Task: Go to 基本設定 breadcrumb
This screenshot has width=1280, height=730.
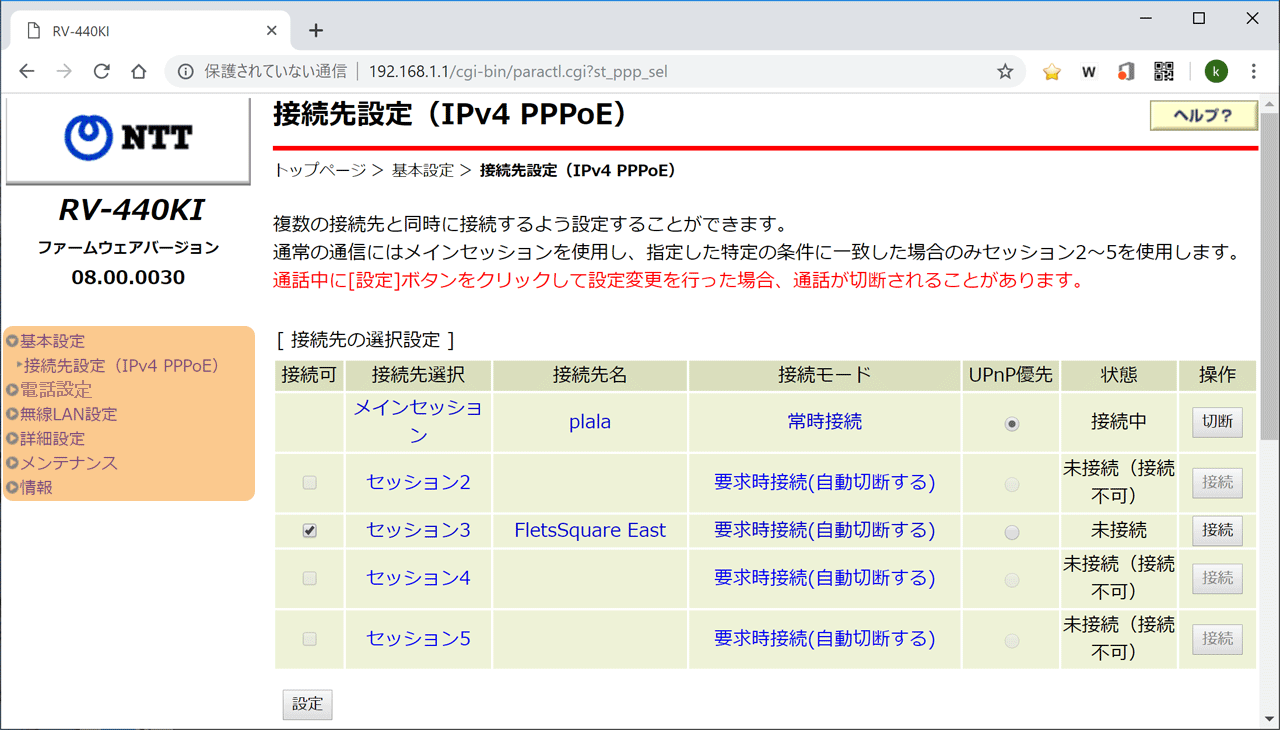Action: pyautogui.click(x=422, y=171)
